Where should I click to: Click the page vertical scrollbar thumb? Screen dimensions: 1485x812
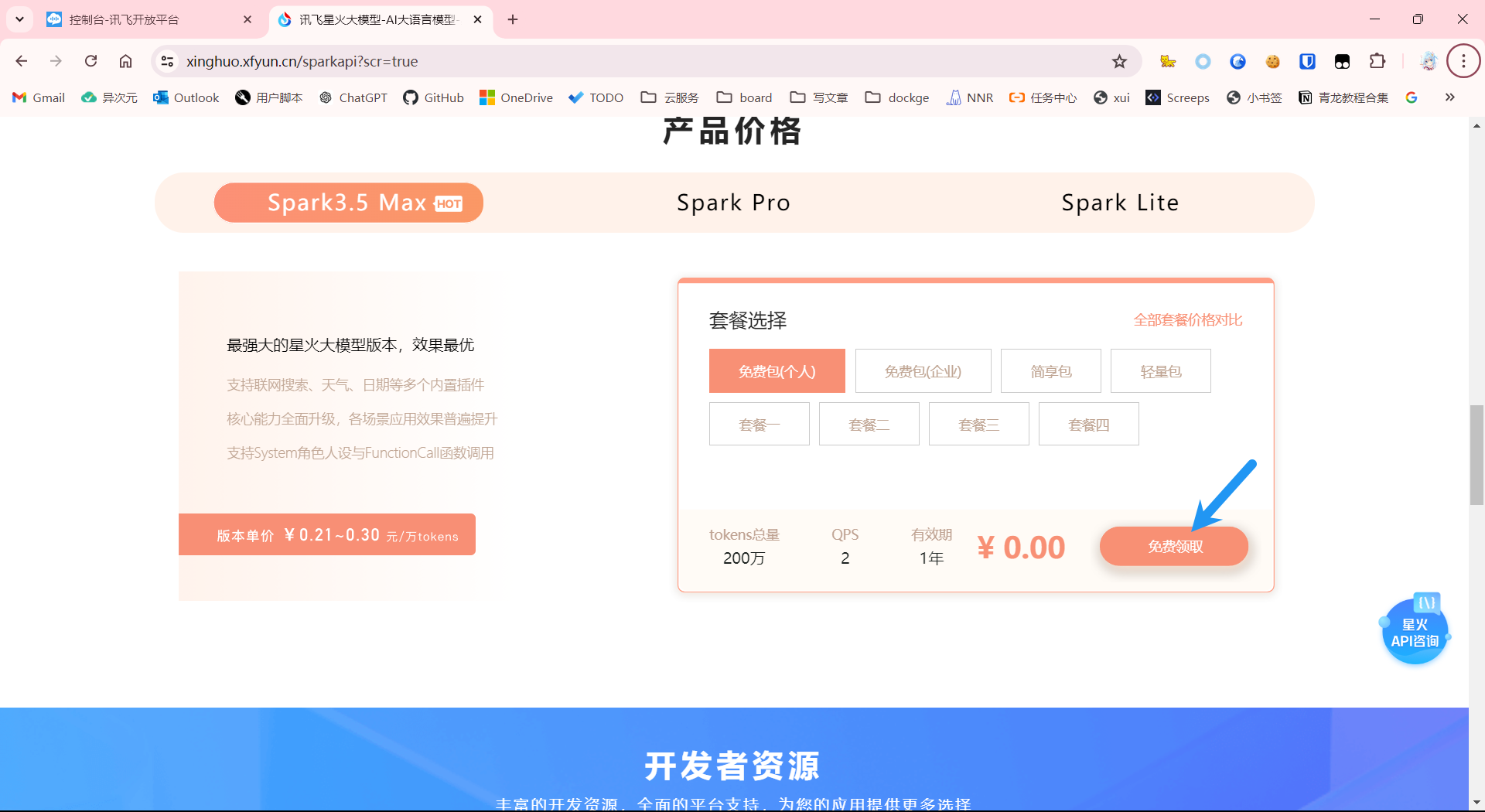click(x=1476, y=455)
